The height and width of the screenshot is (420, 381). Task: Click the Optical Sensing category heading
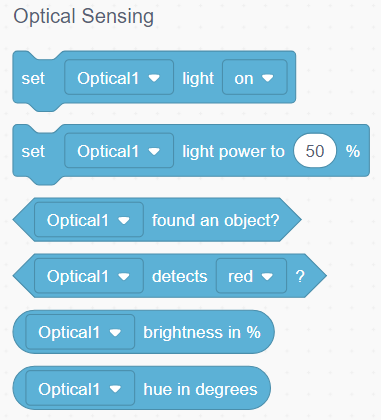coord(83,17)
